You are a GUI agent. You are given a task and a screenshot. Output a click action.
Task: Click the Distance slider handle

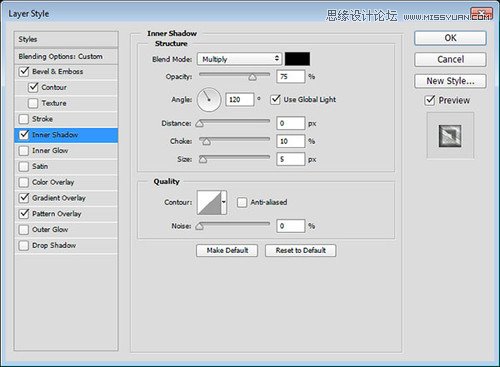199,124
